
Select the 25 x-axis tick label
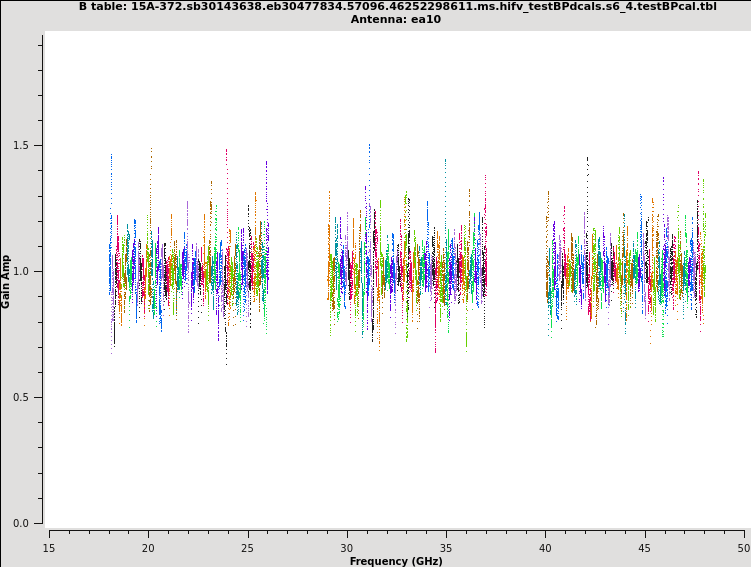247,547
